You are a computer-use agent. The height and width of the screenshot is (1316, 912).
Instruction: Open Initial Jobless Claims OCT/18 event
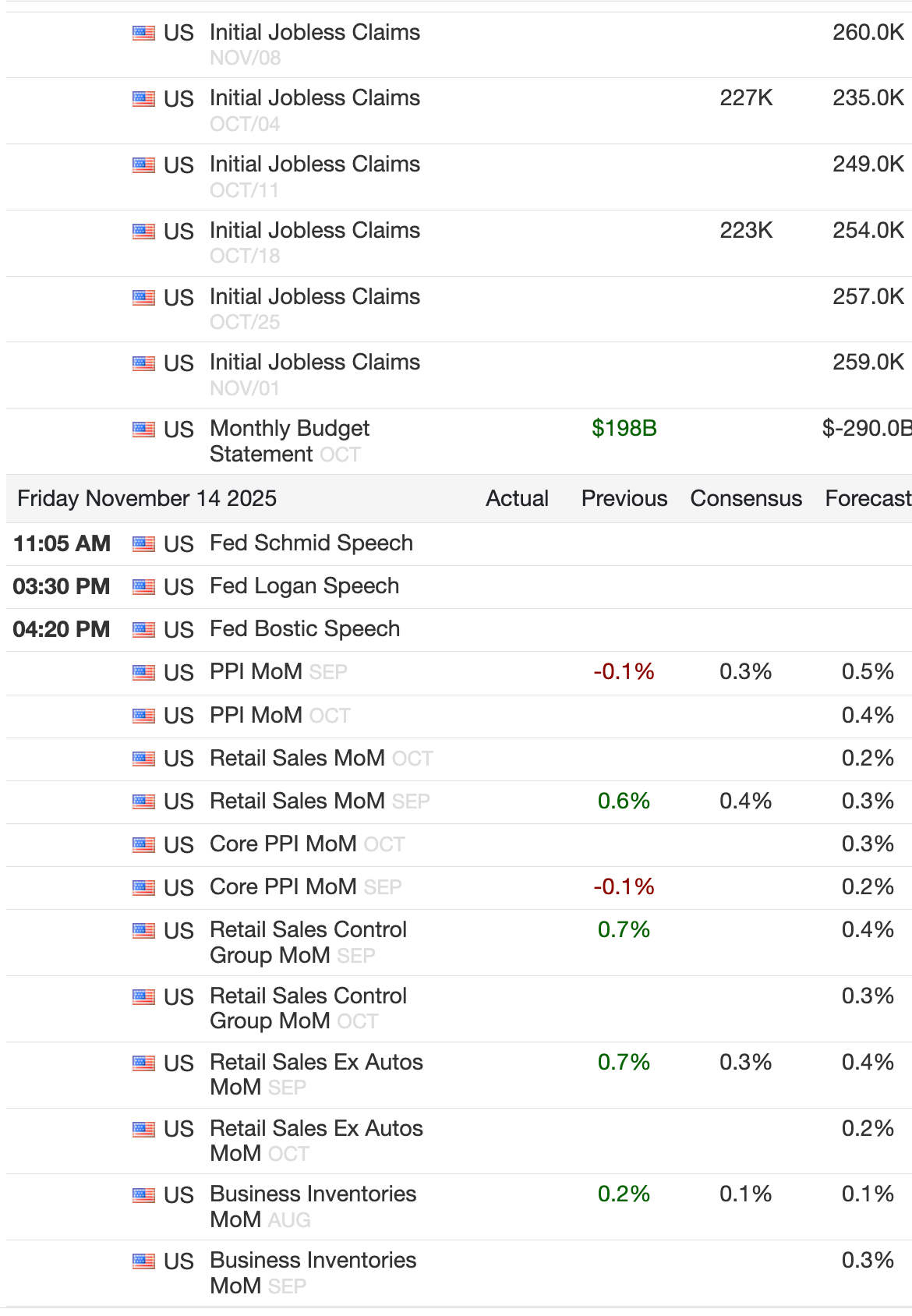coord(314,231)
